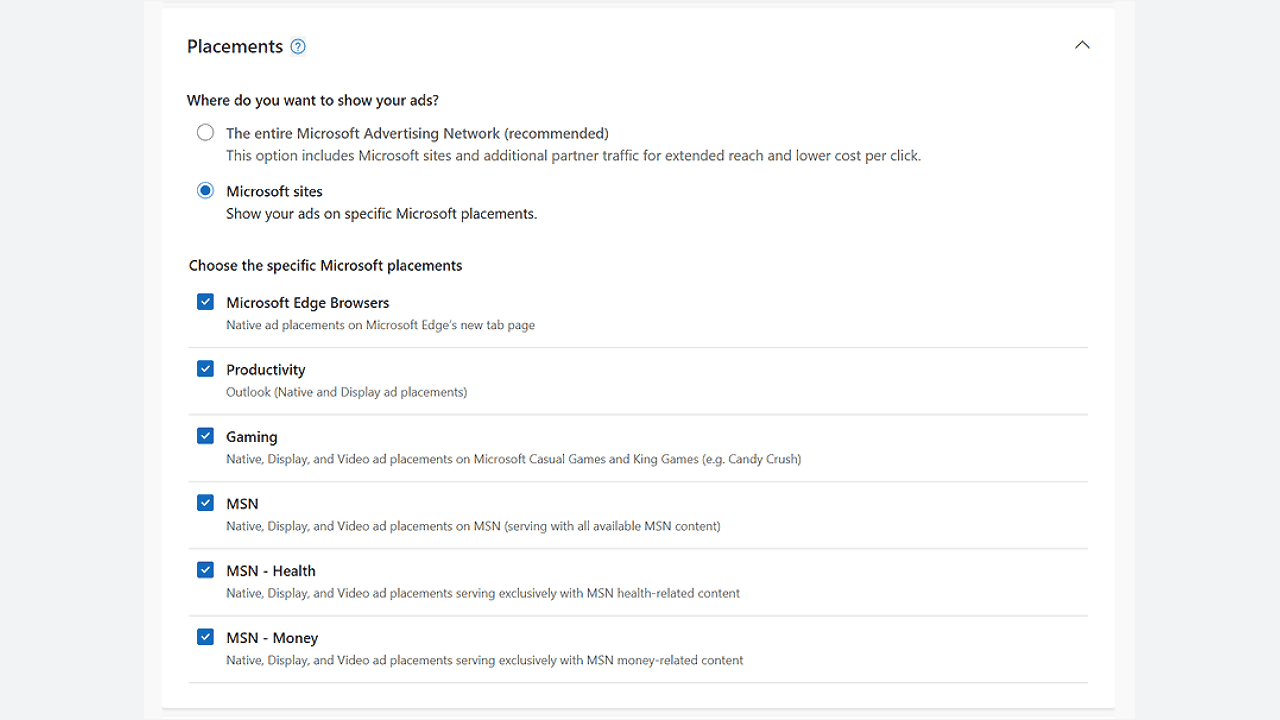Click the 'Productivity' label text
Viewport: 1280px width, 720px height.
point(265,370)
